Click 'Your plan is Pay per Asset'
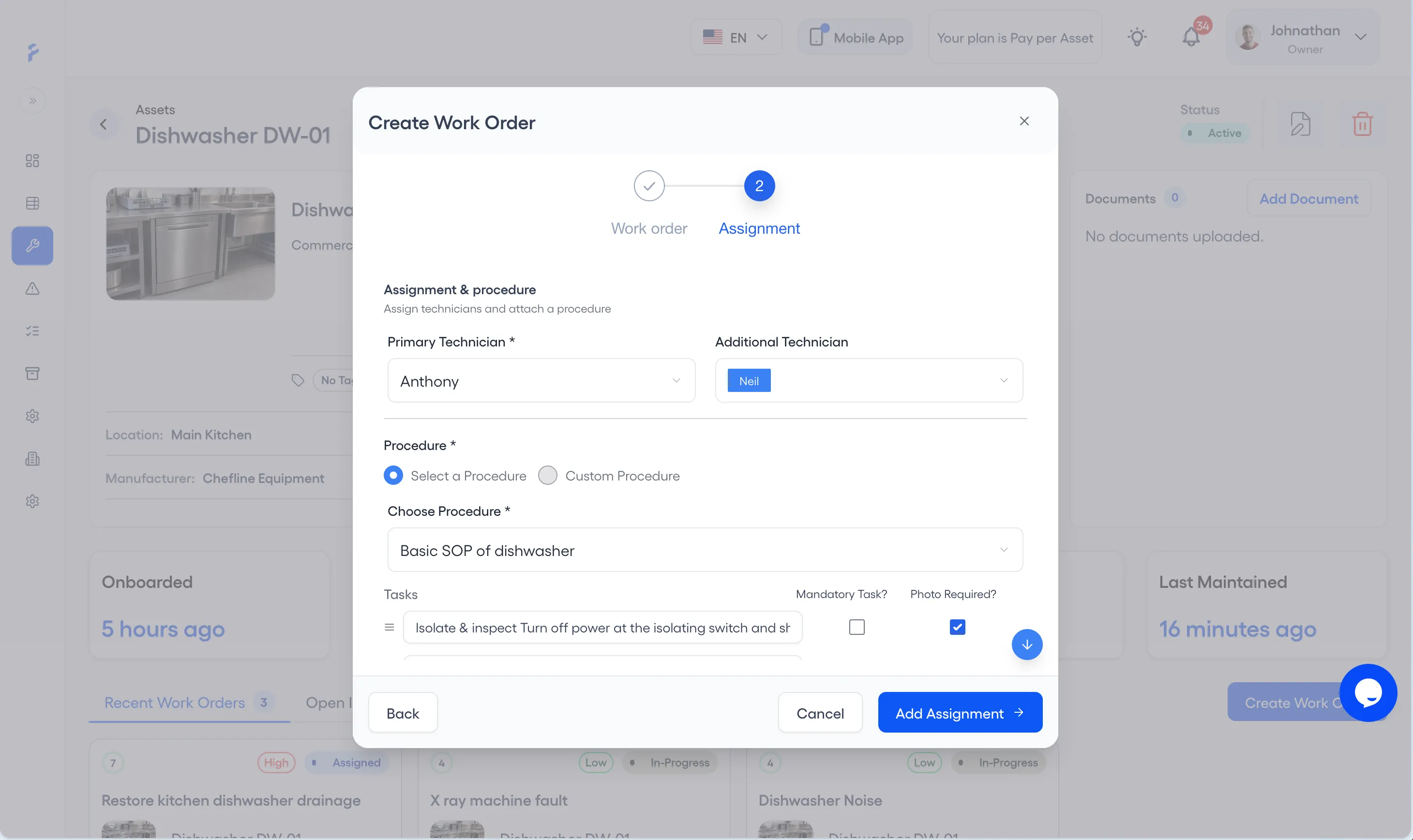This screenshot has height=840, width=1413. 1014,37
